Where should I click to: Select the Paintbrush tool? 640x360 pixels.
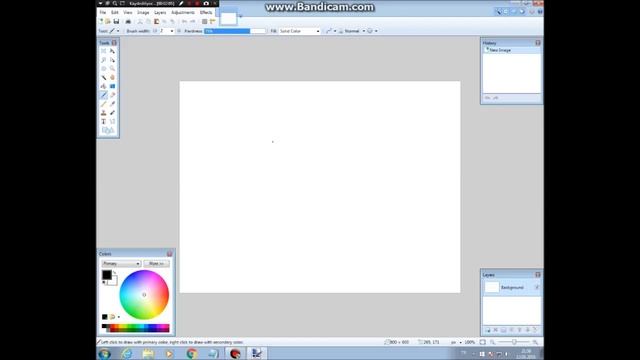(x=104, y=95)
